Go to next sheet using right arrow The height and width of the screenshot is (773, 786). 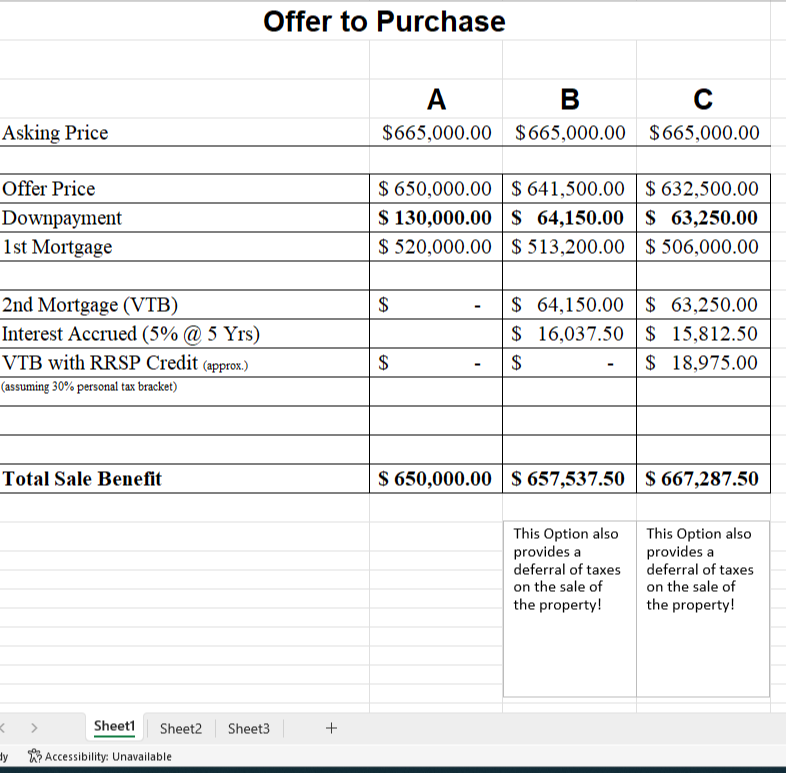[x=34, y=728]
